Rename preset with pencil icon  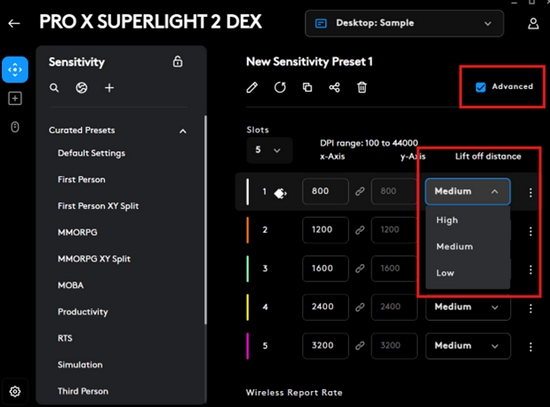pyautogui.click(x=252, y=87)
